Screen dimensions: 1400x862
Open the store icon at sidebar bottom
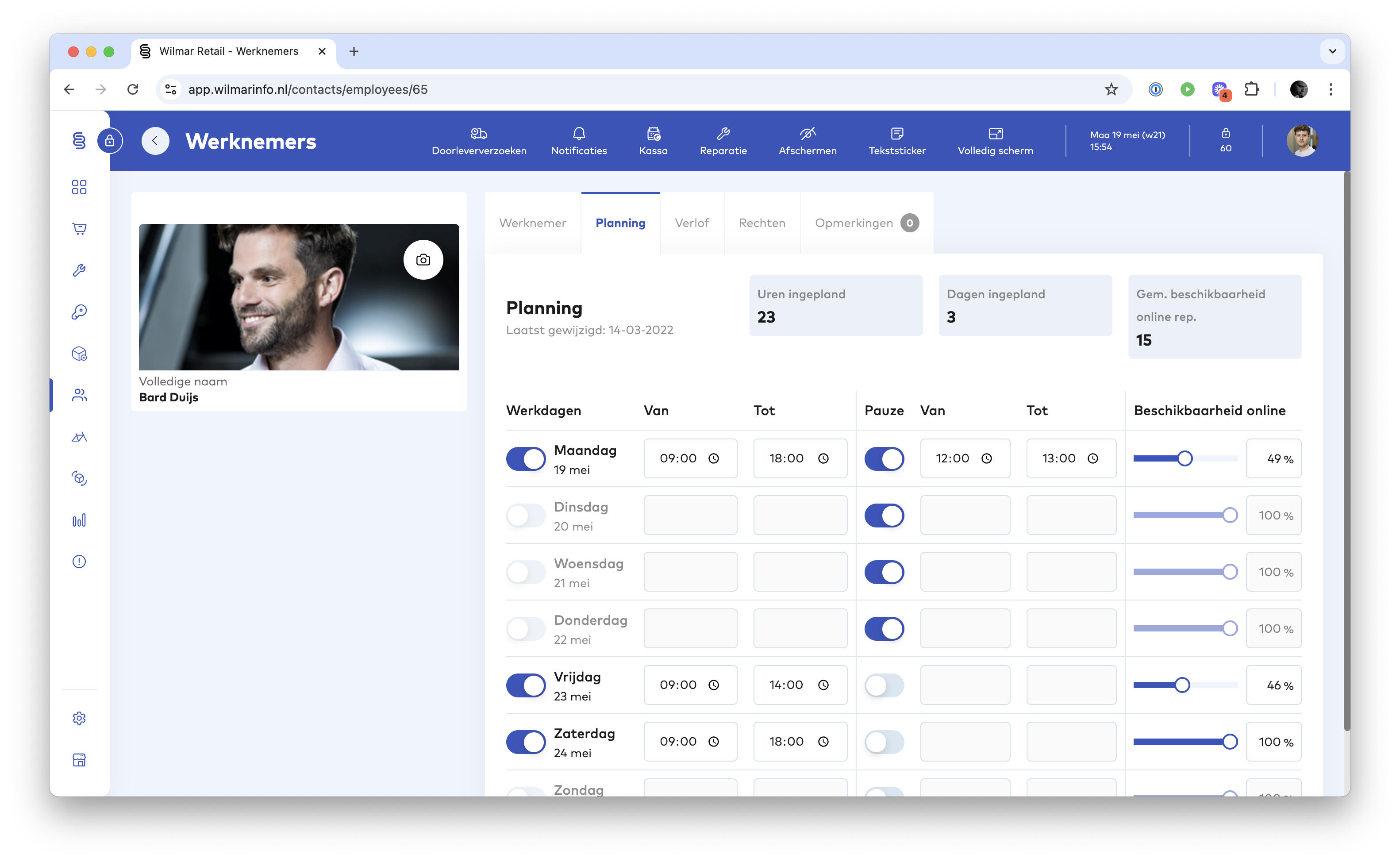tap(79, 759)
